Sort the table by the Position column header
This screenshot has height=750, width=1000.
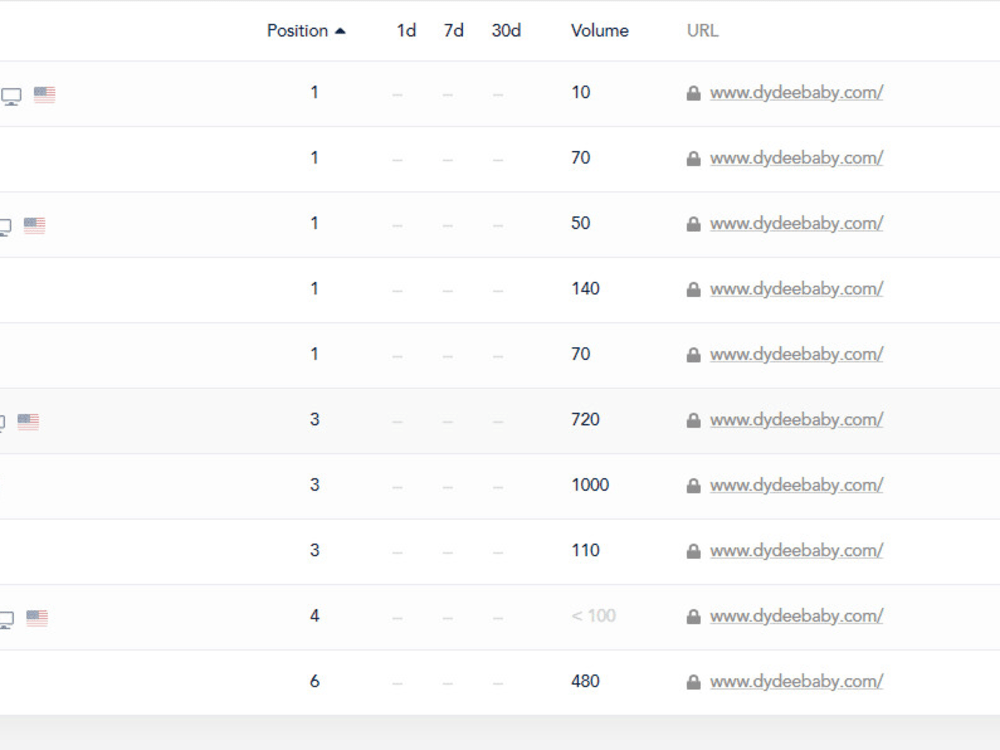coord(297,31)
